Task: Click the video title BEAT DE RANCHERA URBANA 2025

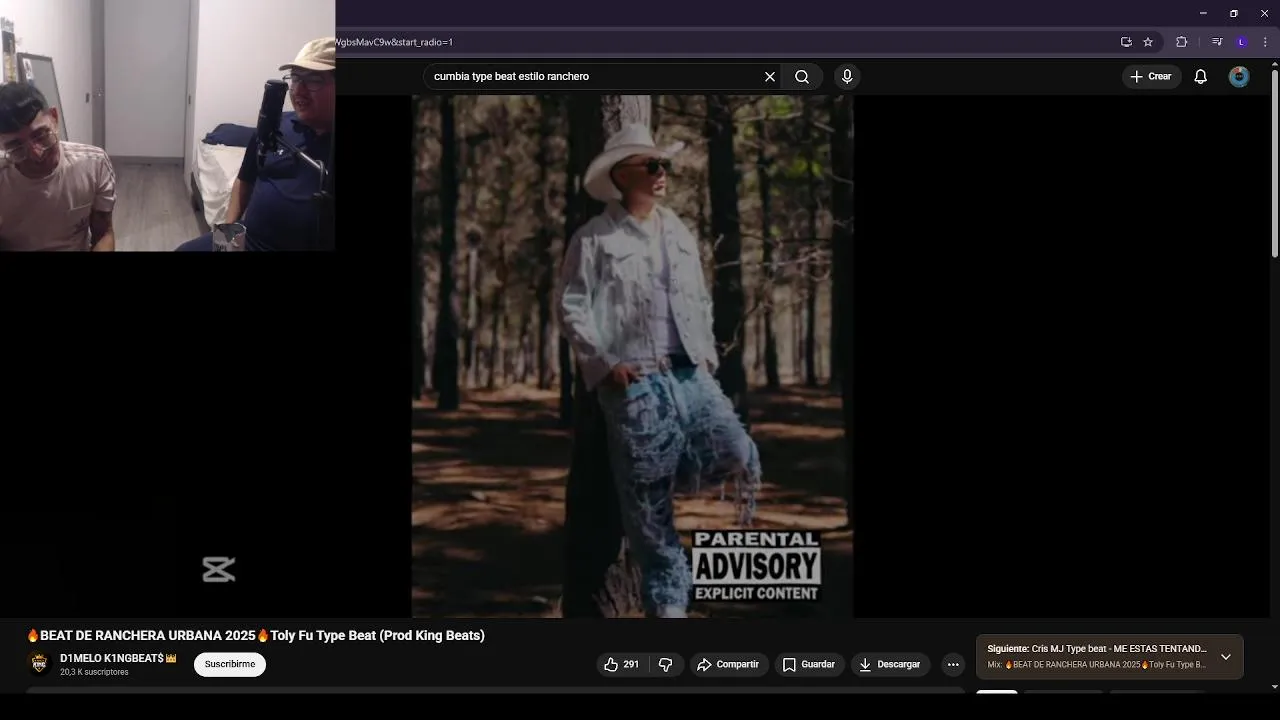Action: click(x=256, y=635)
